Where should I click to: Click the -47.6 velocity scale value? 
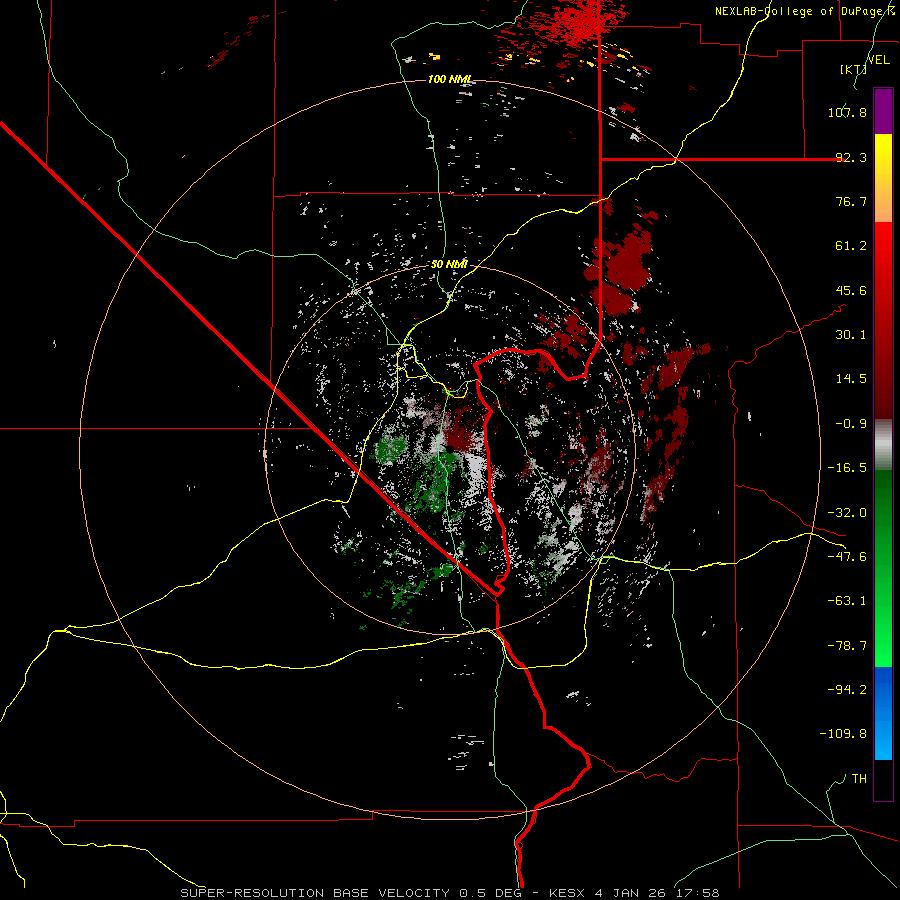847,557
